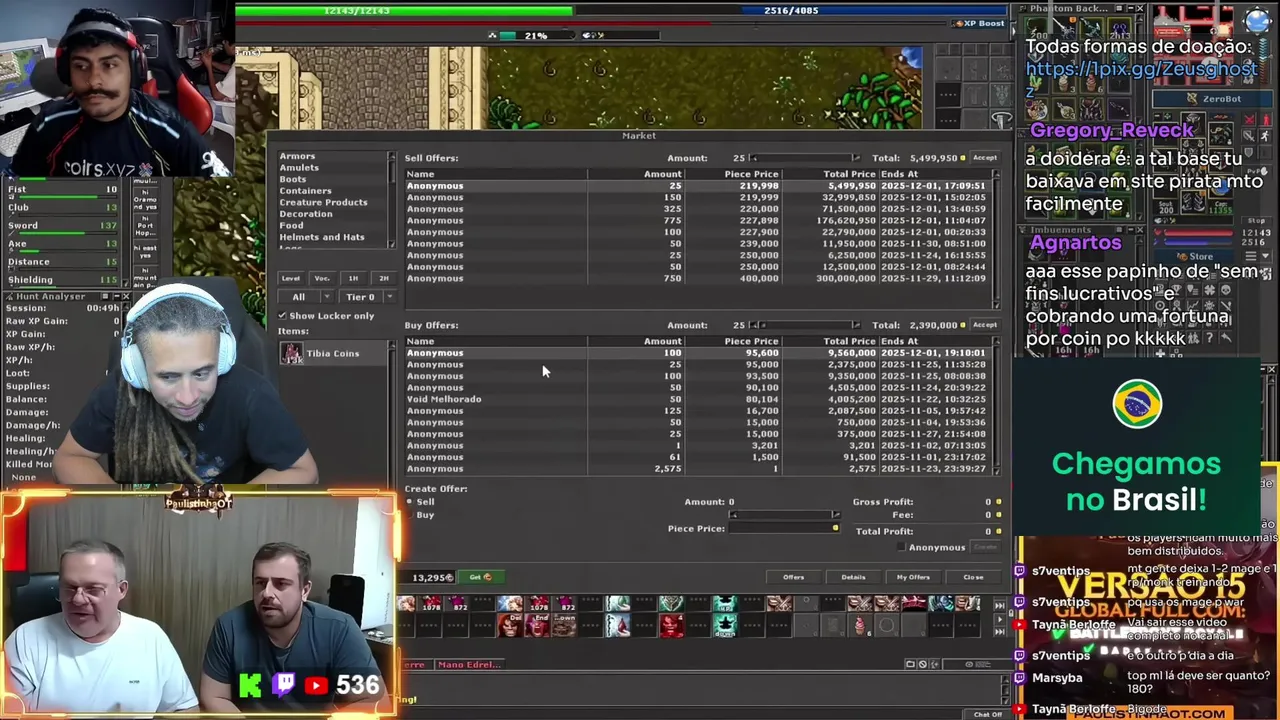
Task: Select the Buy radio option
Action: [x=409, y=514]
